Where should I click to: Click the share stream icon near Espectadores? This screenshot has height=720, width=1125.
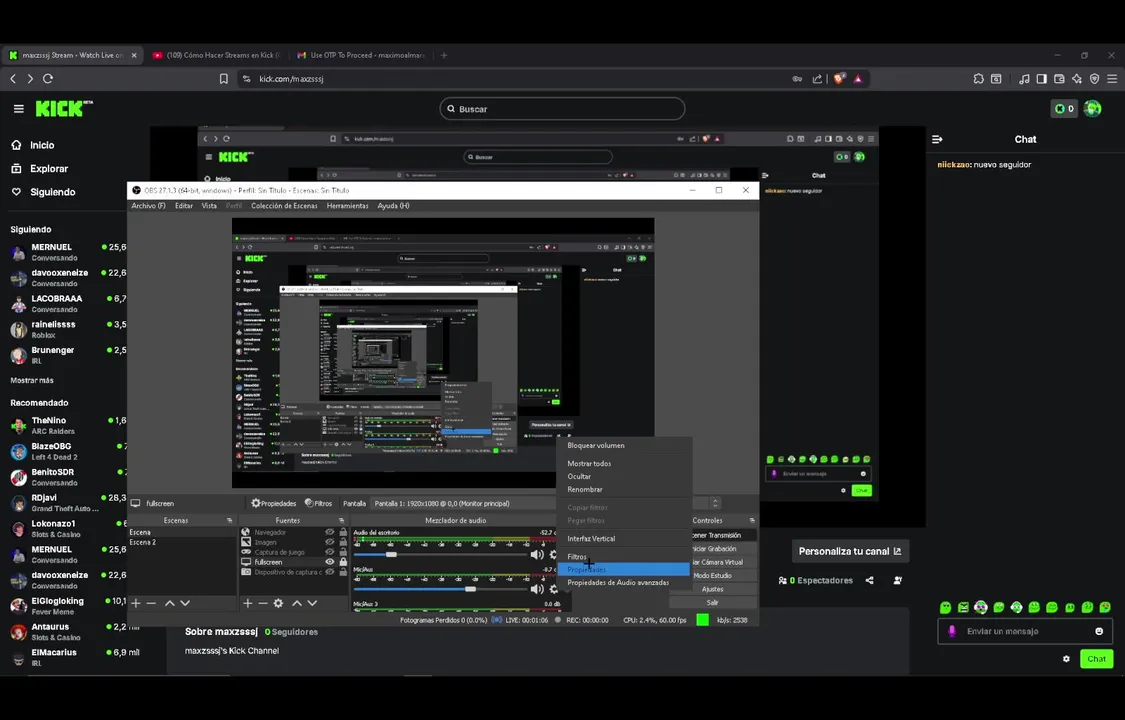click(x=870, y=580)
